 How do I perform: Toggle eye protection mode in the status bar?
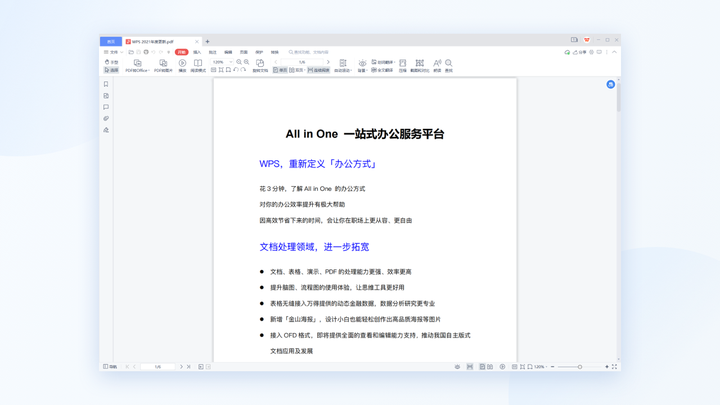click(457, 366)
